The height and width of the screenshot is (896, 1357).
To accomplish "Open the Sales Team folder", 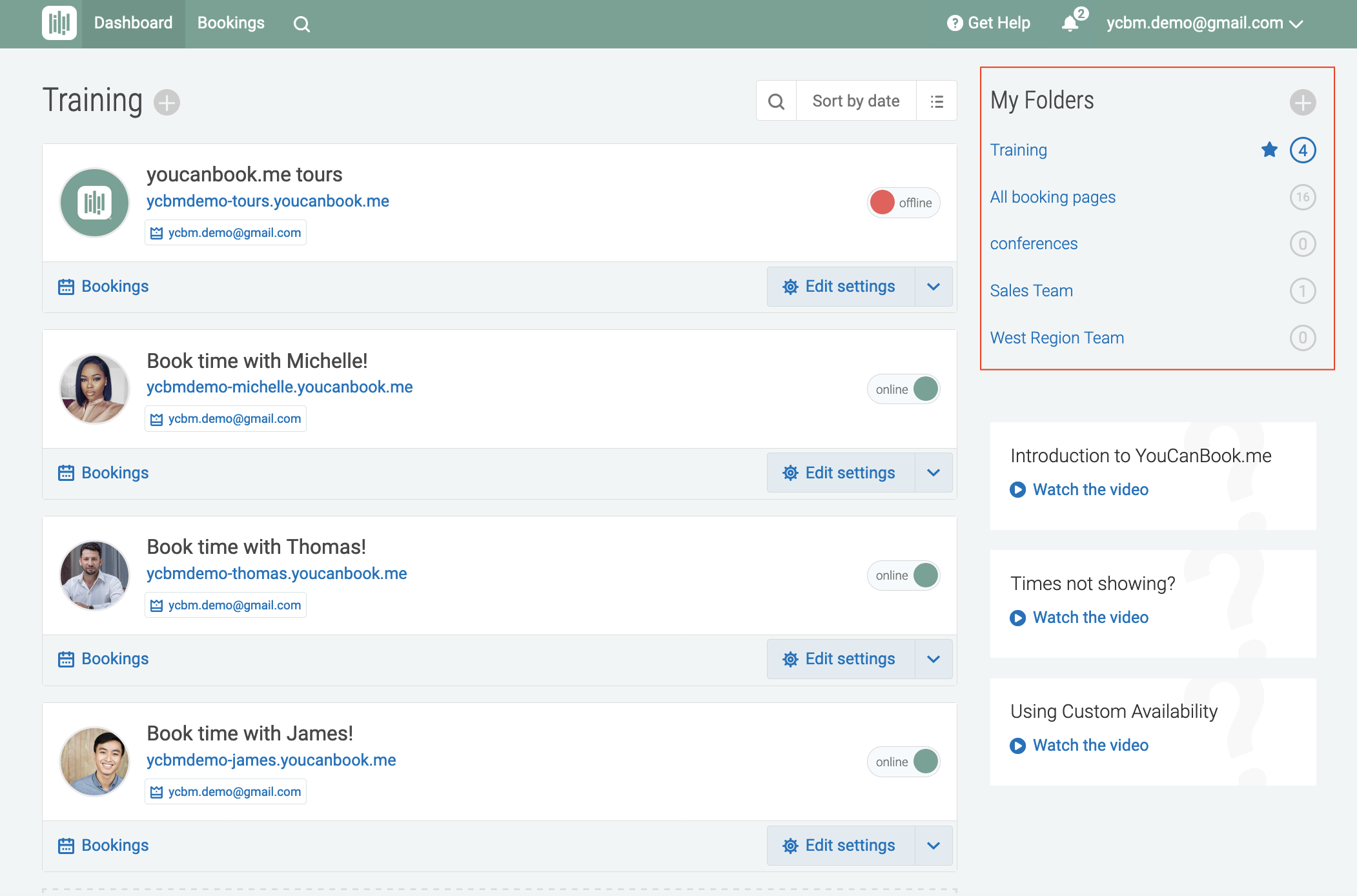I will 1031,290.
